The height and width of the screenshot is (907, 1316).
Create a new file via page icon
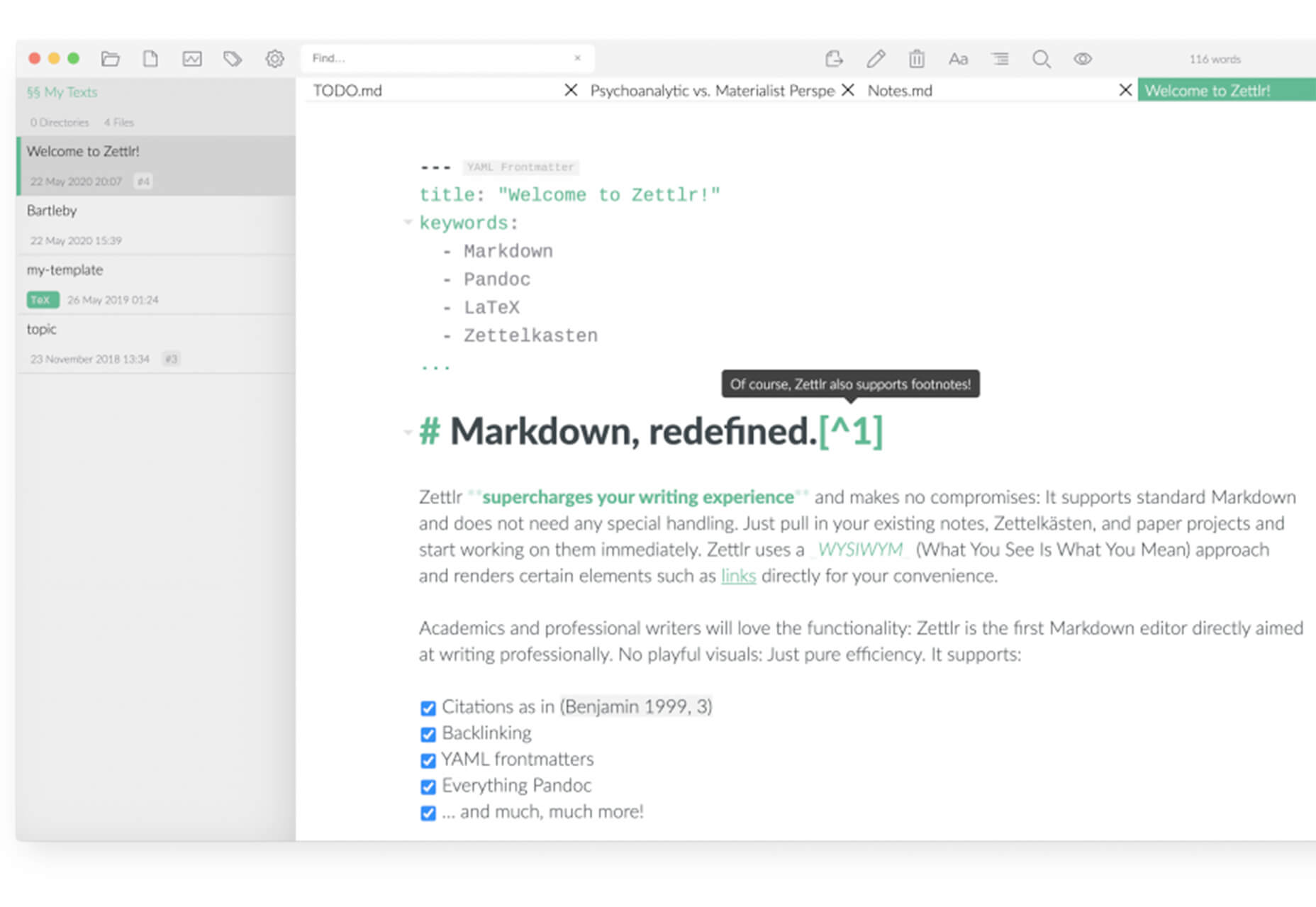coord(150,59)
